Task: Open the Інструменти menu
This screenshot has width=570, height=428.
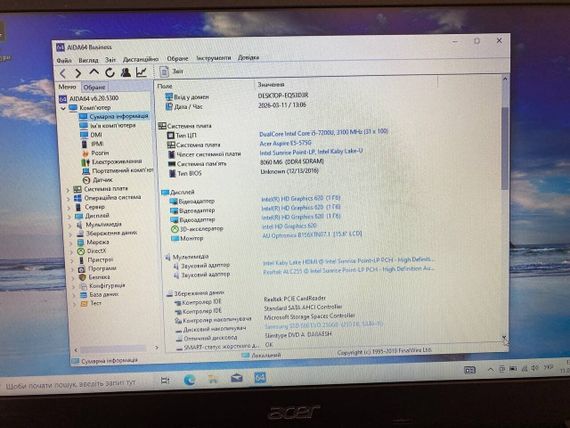Action: coord(213,58)
